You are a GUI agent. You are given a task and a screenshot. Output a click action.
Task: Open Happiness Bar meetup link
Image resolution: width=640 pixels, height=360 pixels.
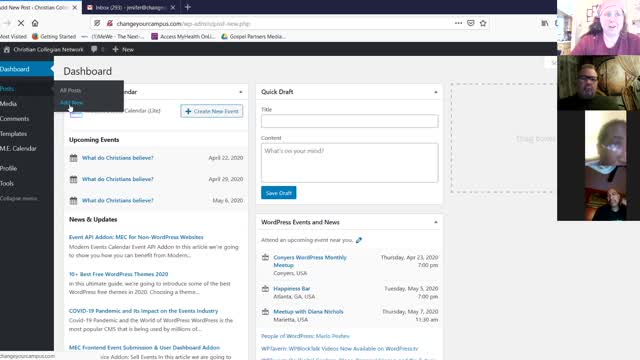point(291,289)
